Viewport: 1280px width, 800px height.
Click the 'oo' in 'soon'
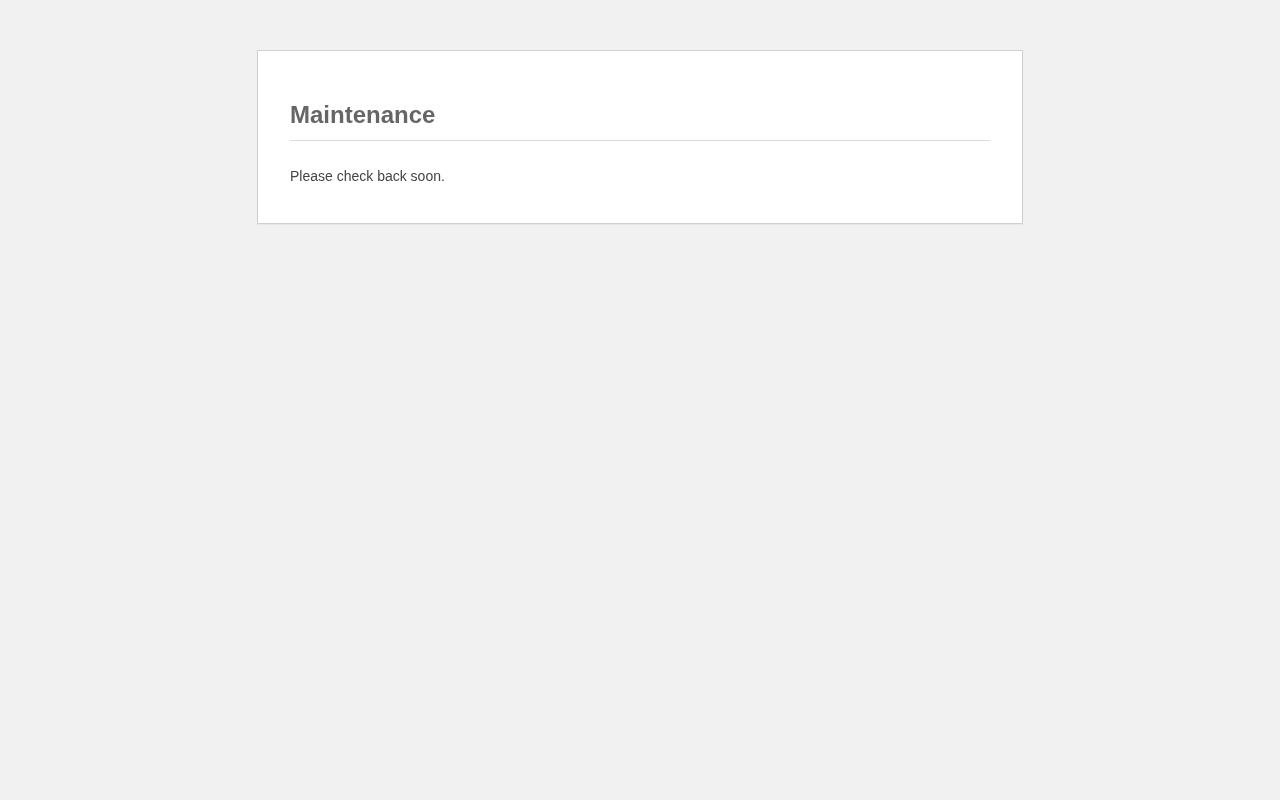[x=425, y=177]
